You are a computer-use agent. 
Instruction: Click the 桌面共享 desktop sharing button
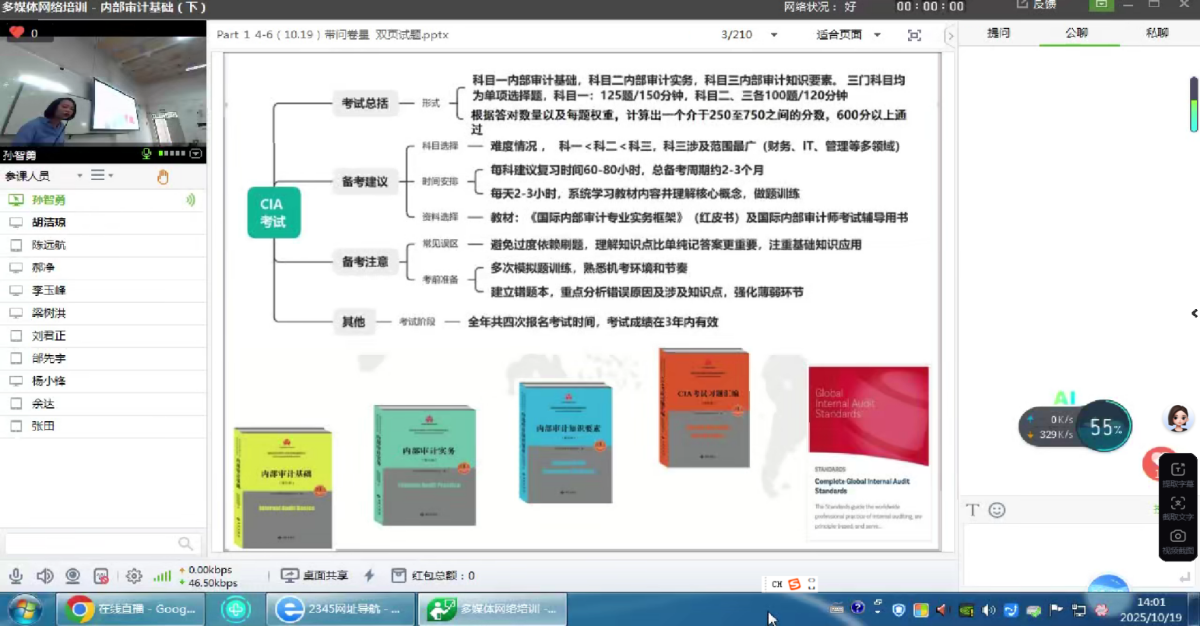point(314,576)
